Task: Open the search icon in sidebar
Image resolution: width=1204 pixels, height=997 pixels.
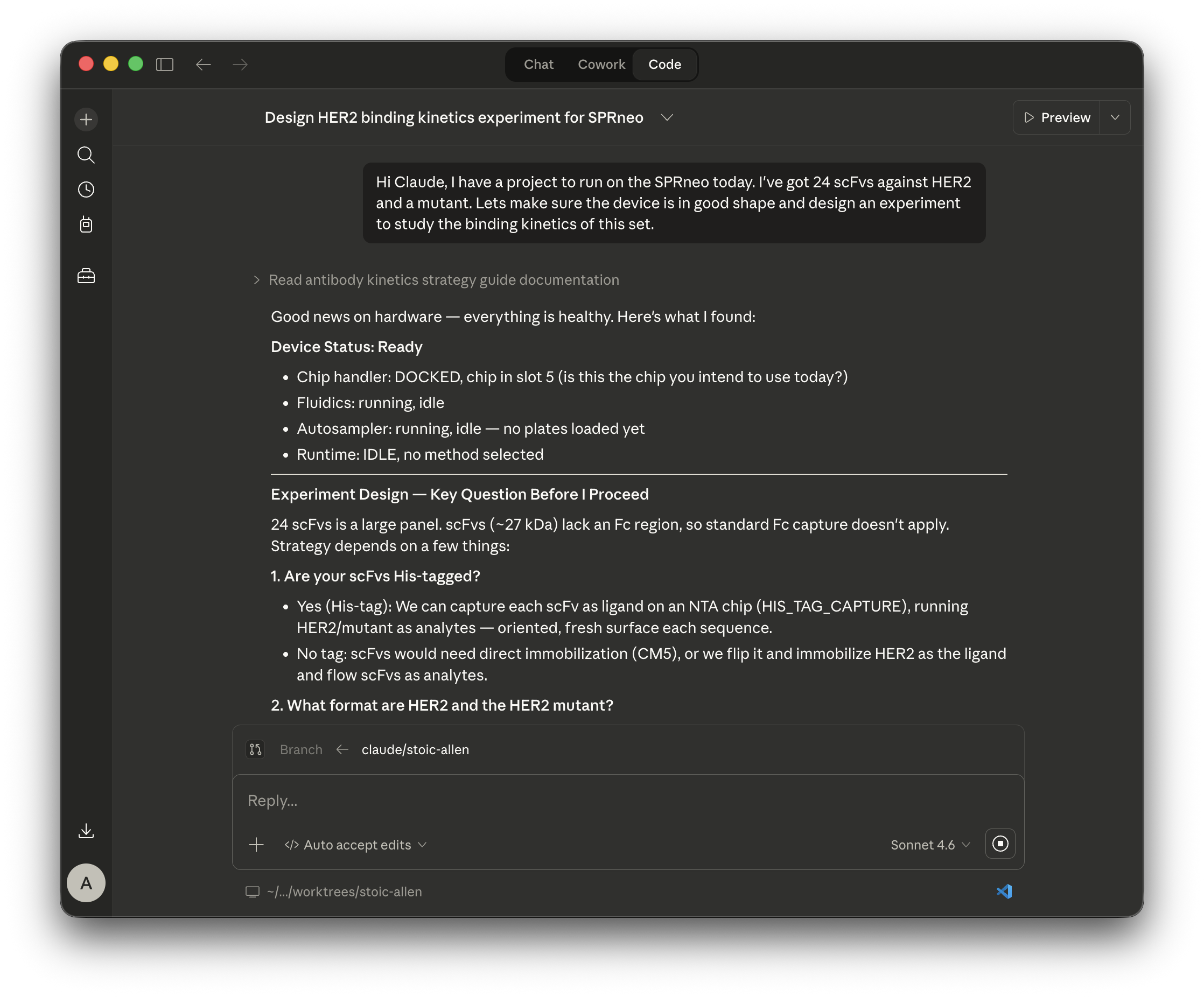Action: click(86, 155)
